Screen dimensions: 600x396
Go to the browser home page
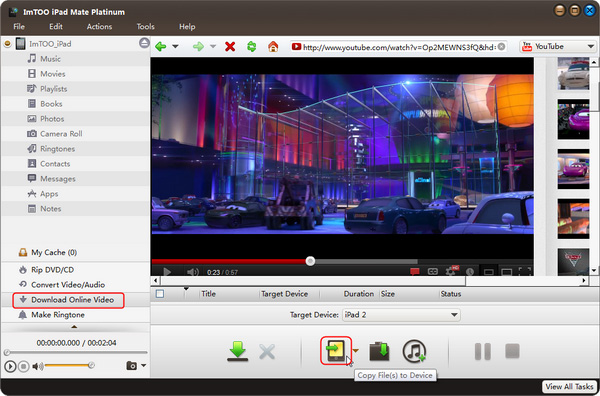point(273,47)
